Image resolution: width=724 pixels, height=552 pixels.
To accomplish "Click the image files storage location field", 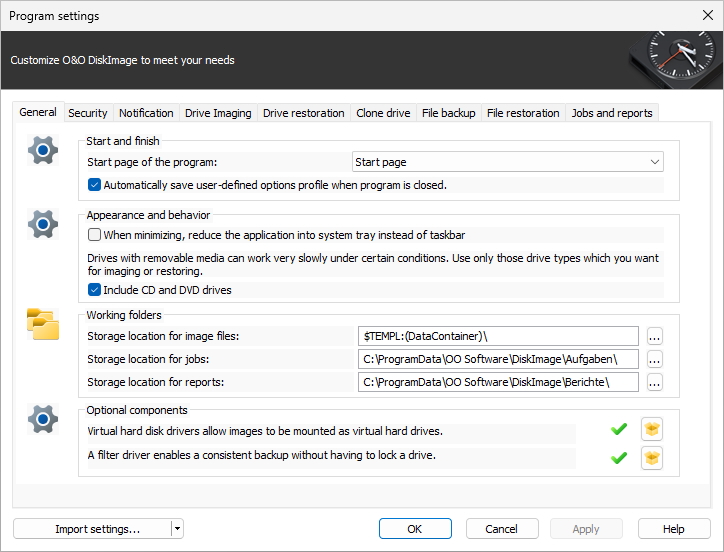I will (498, 336).
